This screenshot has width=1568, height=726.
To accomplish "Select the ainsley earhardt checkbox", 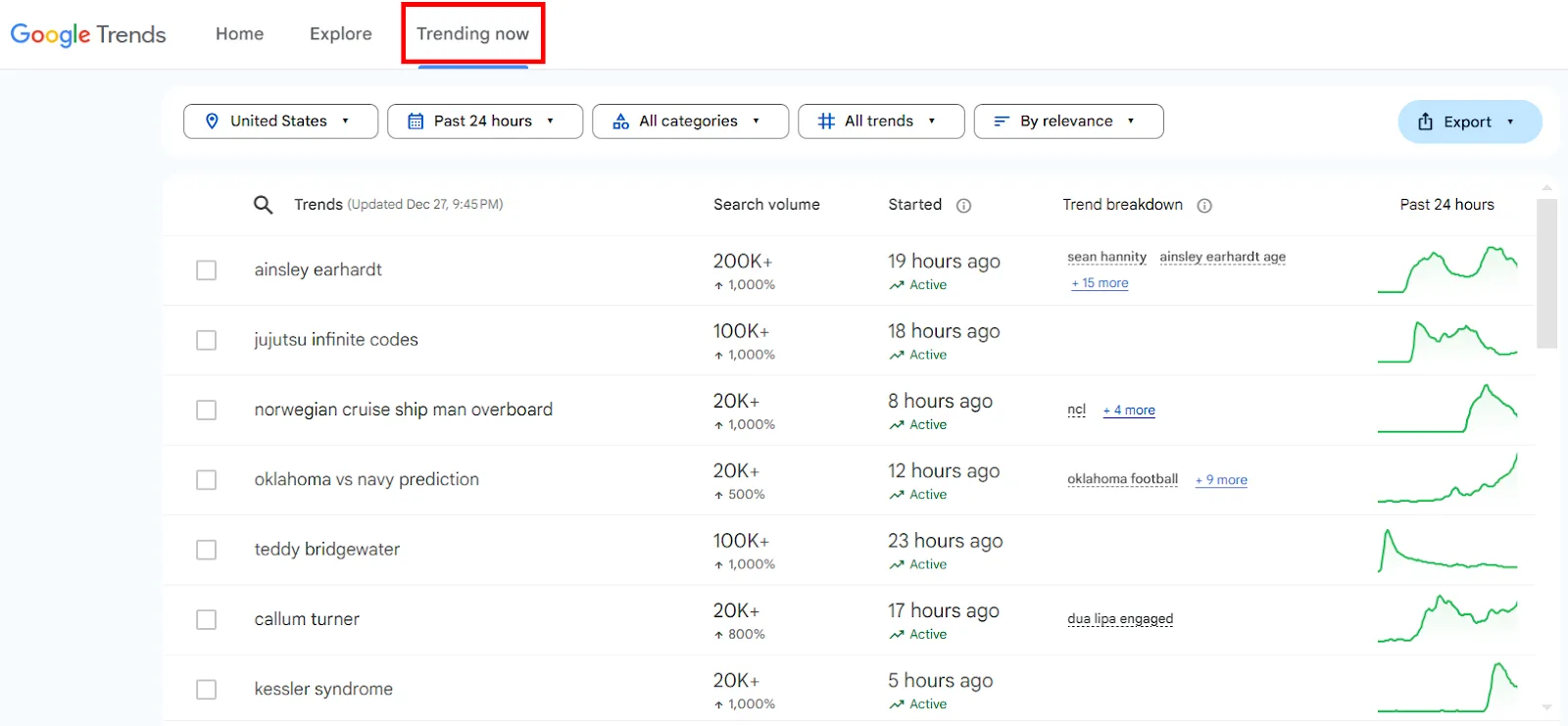I will (x=206, y=270).
